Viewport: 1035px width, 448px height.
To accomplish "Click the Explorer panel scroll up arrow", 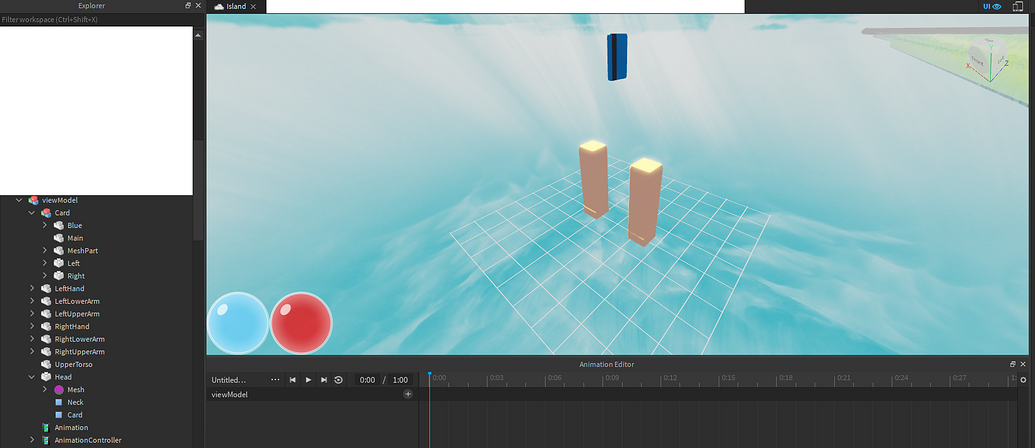I will click(199, 35).
